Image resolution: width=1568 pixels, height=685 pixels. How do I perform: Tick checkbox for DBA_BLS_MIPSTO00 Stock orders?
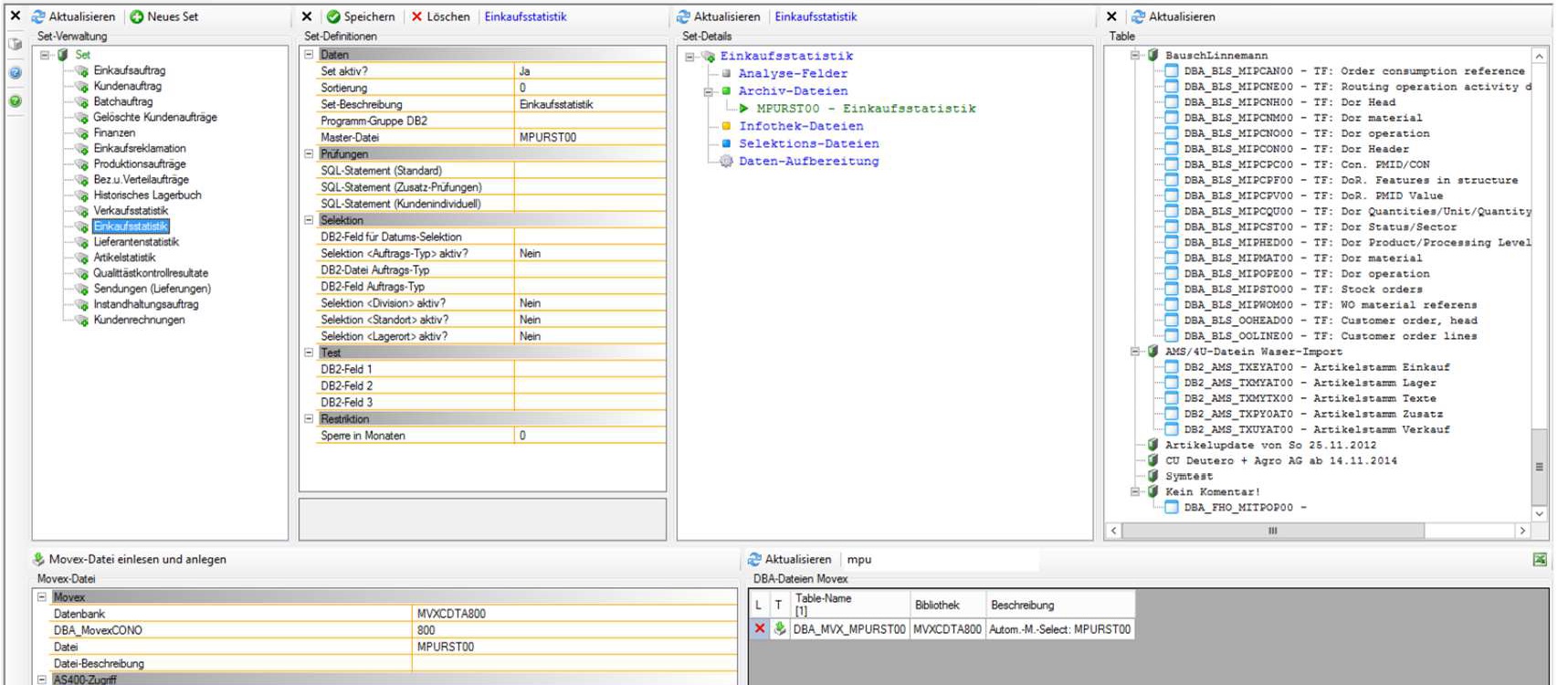click(1172, 289)
